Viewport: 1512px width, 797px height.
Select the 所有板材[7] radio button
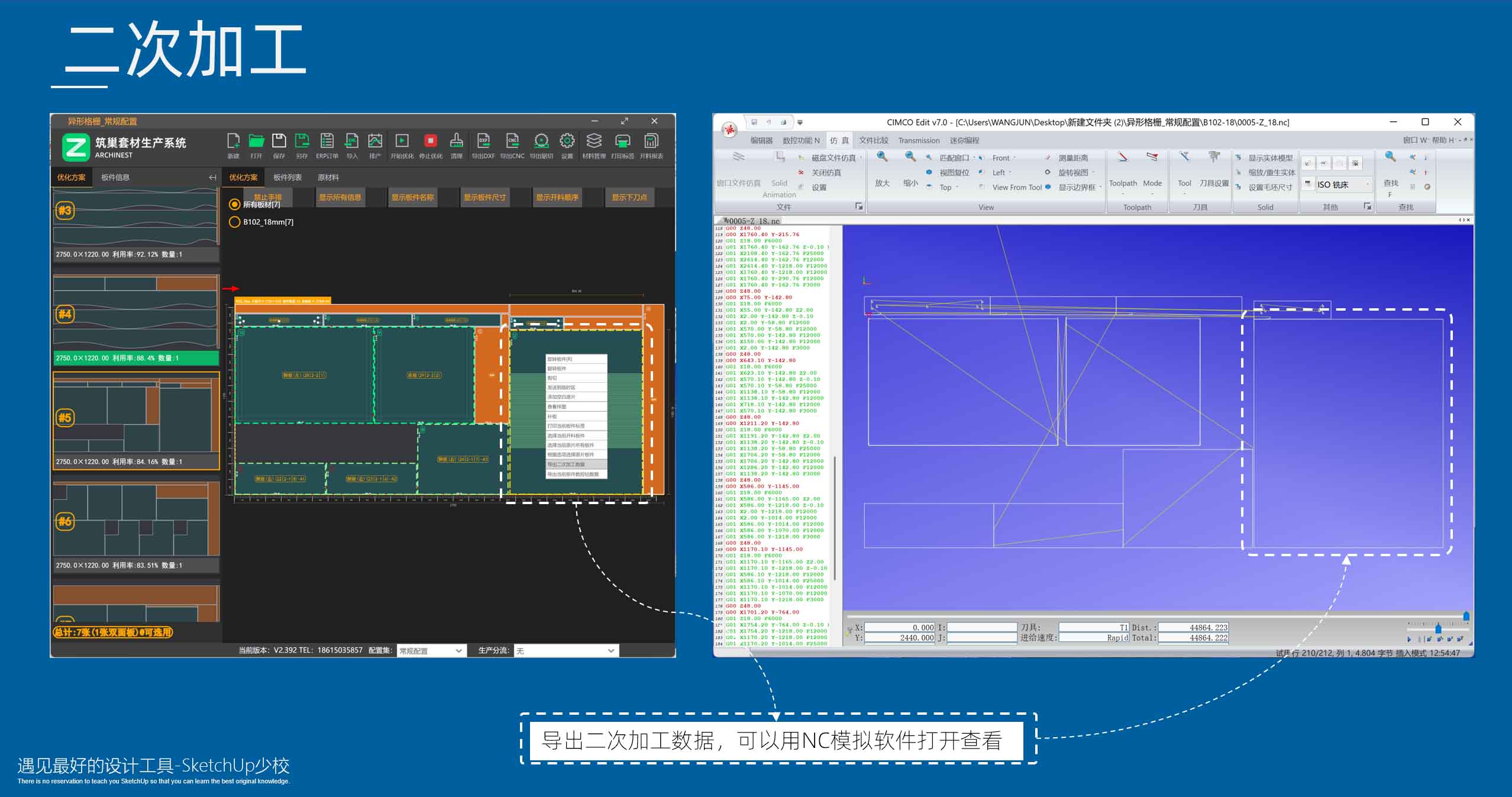[234, 205]
